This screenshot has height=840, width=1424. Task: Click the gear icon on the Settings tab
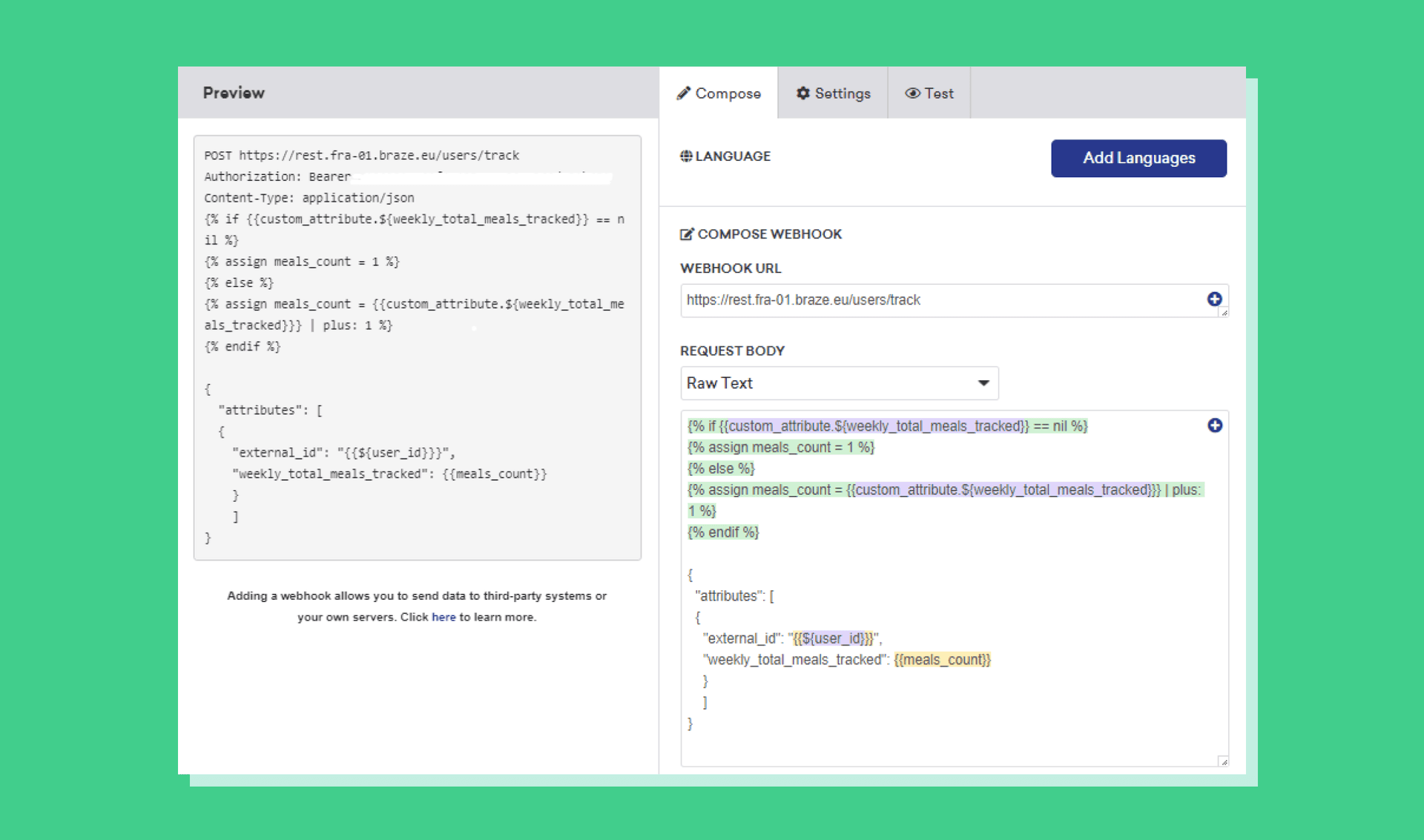(803, 93)
